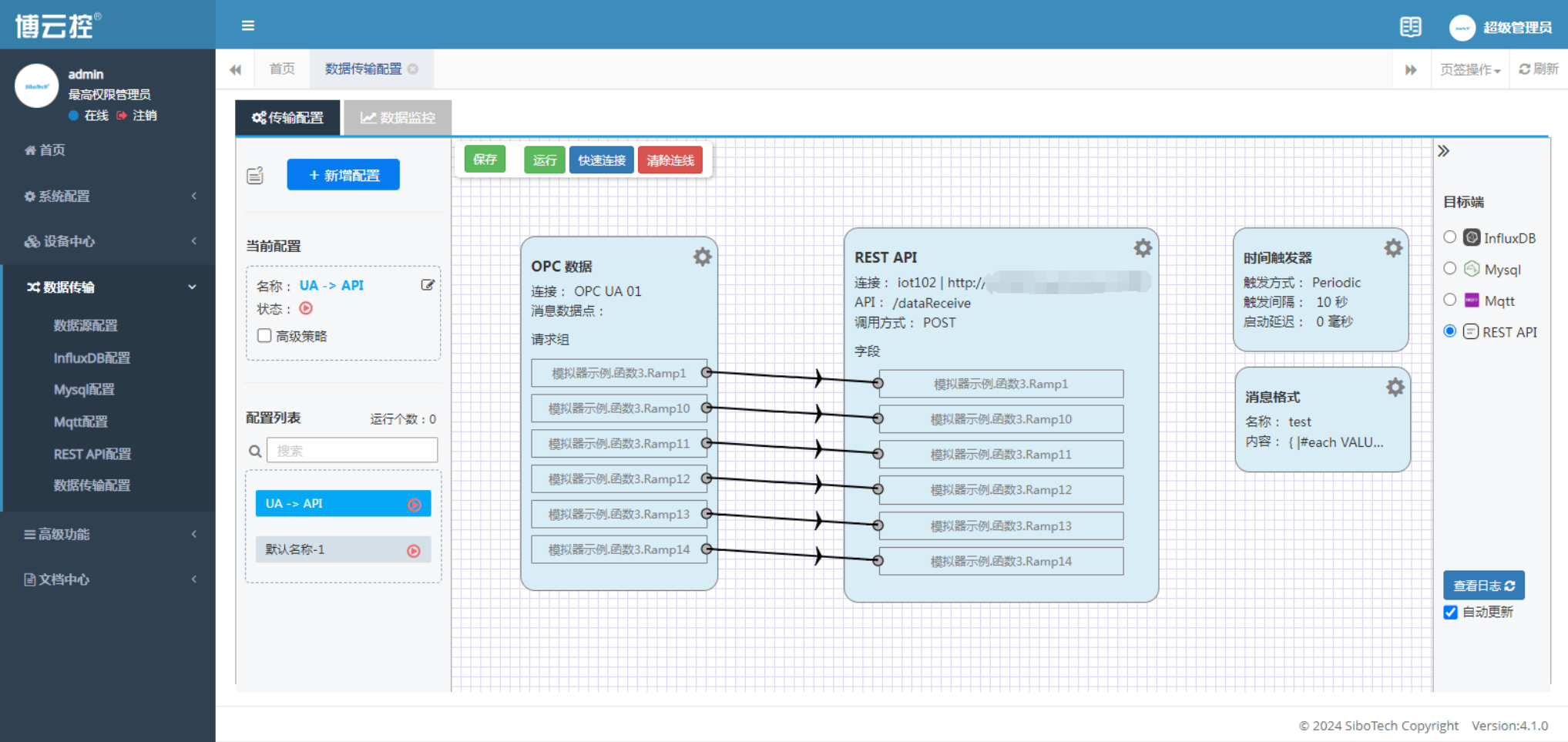Select Mqtt as target

[1449, 300]
